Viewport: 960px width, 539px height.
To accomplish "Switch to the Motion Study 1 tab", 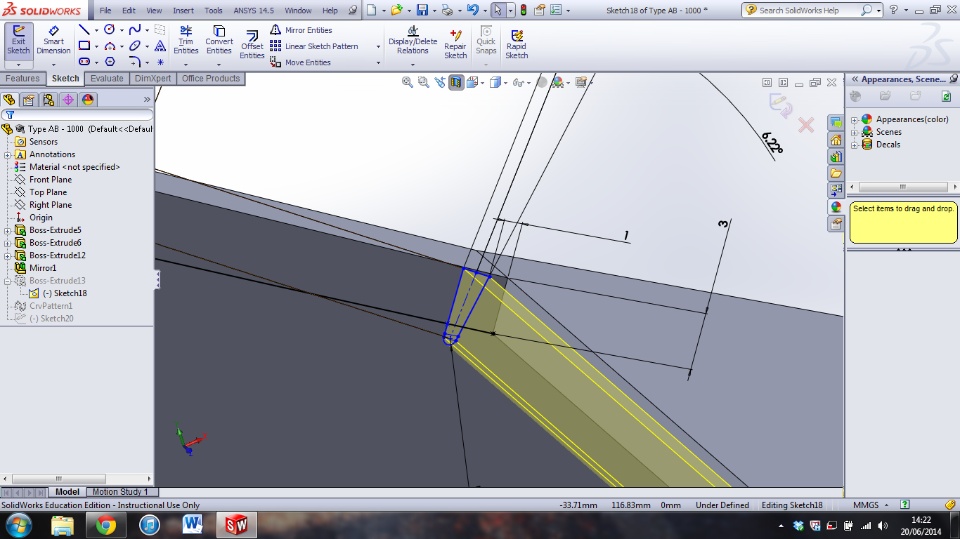I will 120,492.
